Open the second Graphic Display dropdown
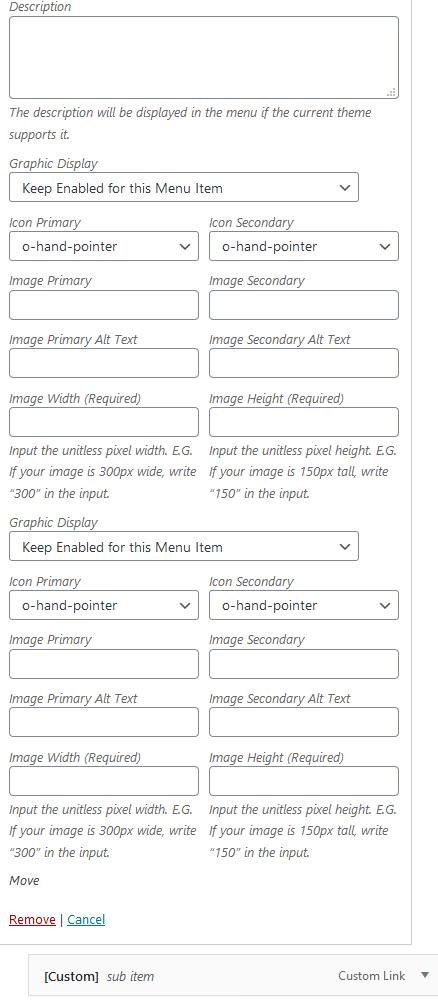The height and width of the screenshot is (1001, 438). [x=184, y=546]
